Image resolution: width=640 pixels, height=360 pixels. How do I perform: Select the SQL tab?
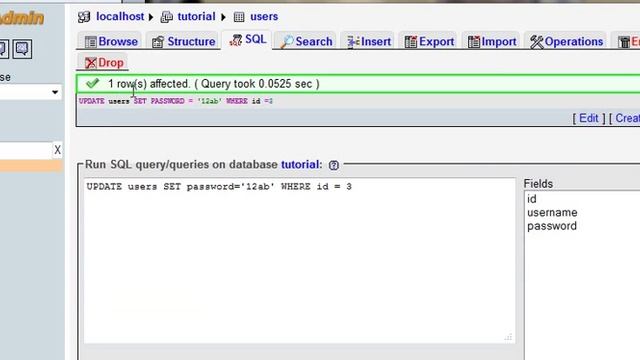pyautogui.click(x=247, y=40)
